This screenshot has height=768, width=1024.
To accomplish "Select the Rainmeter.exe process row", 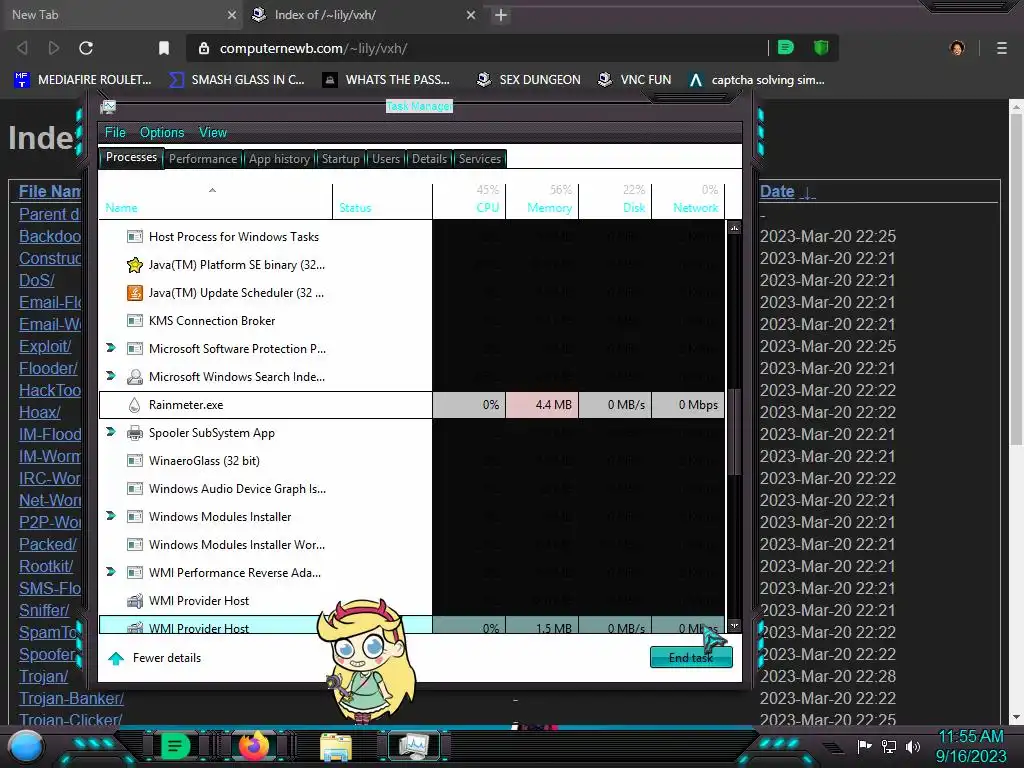I will 411,405.
